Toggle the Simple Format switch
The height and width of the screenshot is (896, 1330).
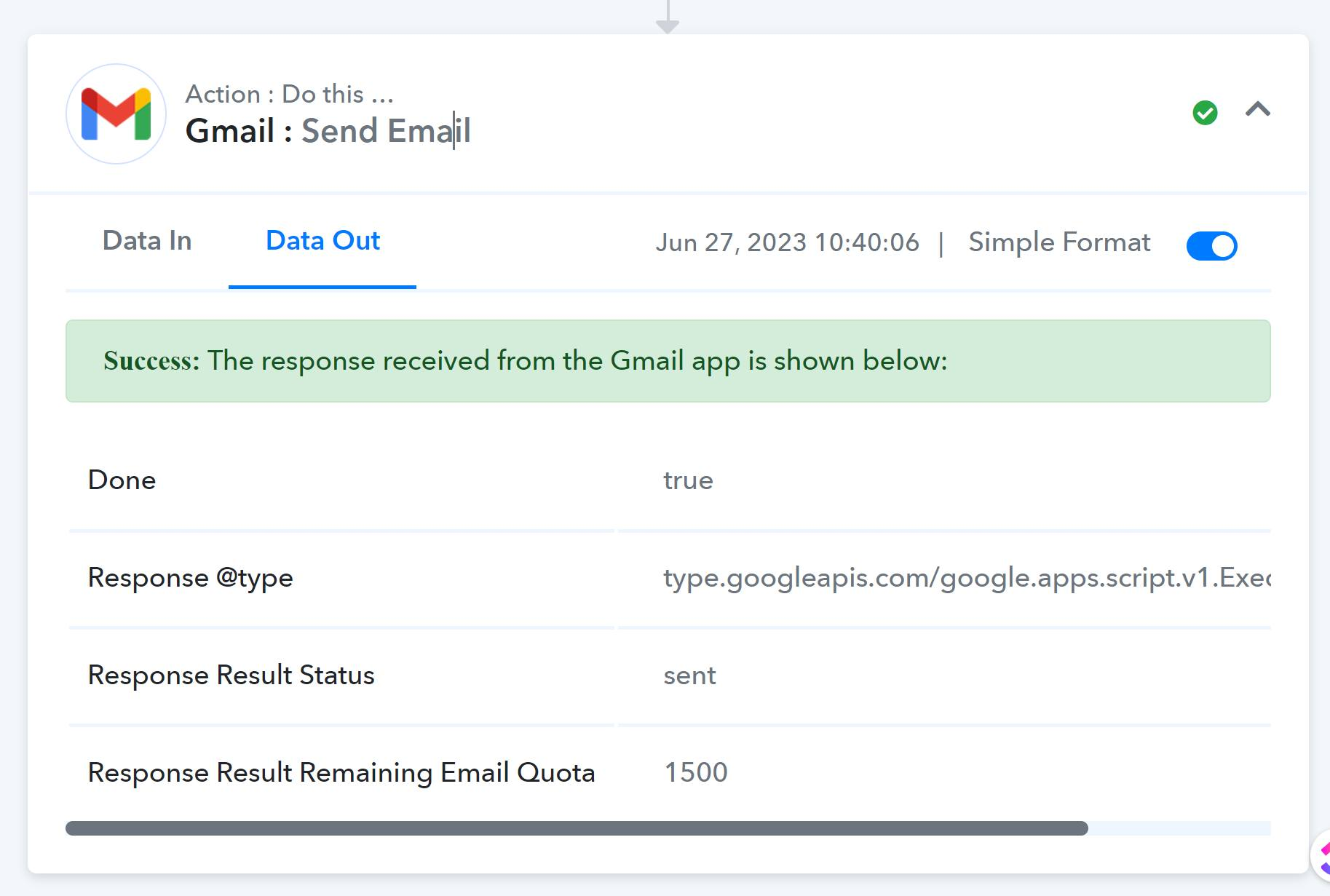pos(1211,246)
